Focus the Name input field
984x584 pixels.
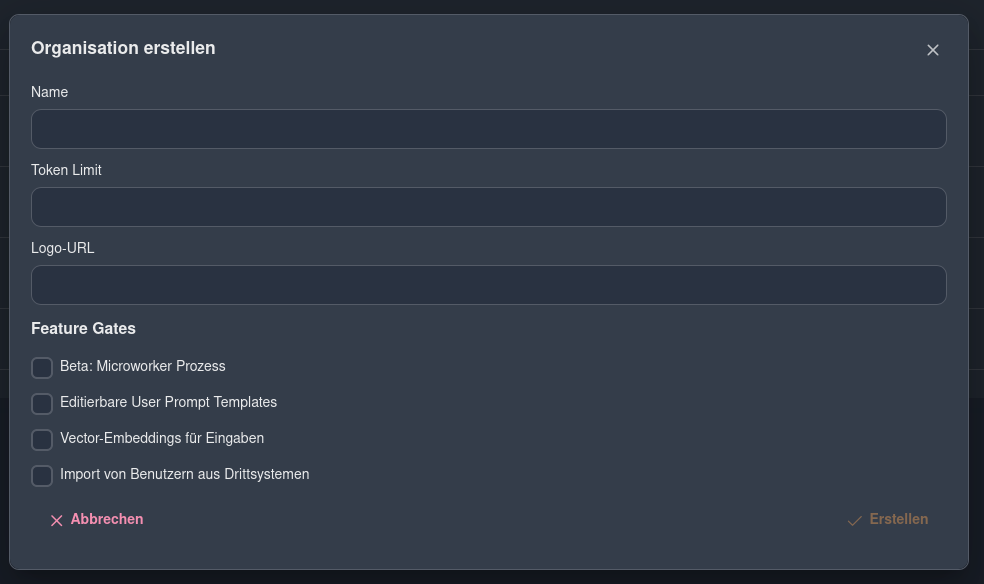click(x=489, y=129)
